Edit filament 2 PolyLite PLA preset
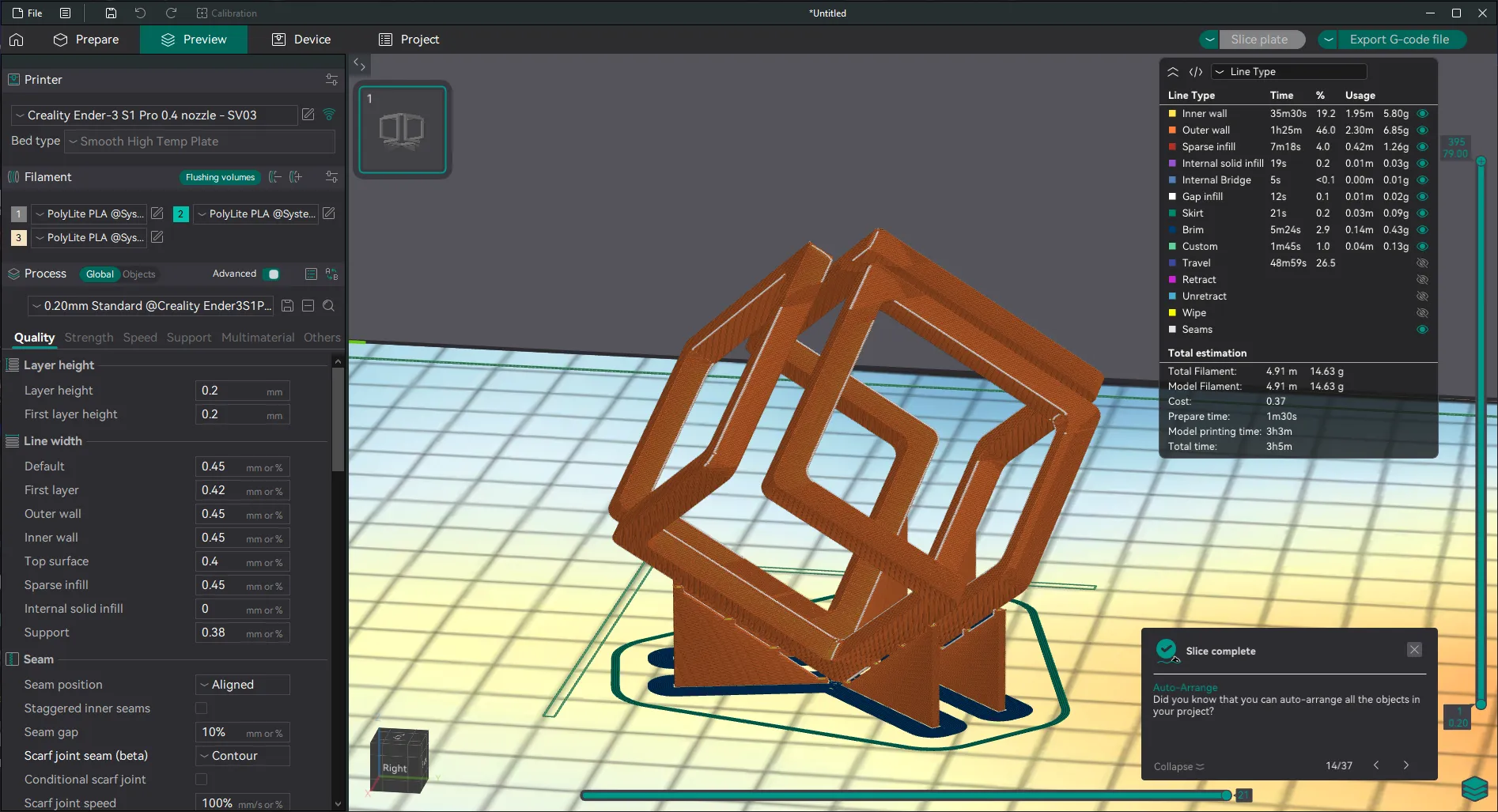 click(329, 213)
